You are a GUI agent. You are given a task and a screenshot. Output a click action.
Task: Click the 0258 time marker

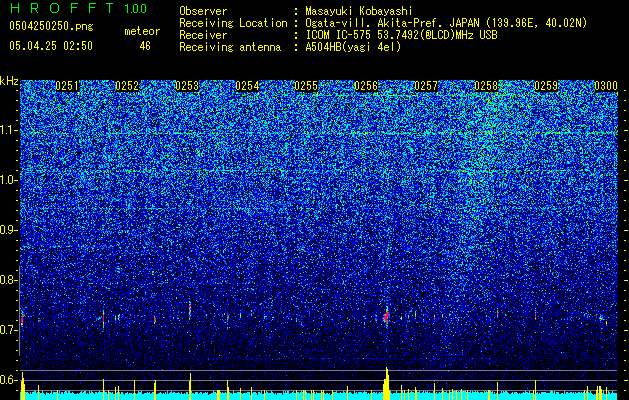[486, 86]
